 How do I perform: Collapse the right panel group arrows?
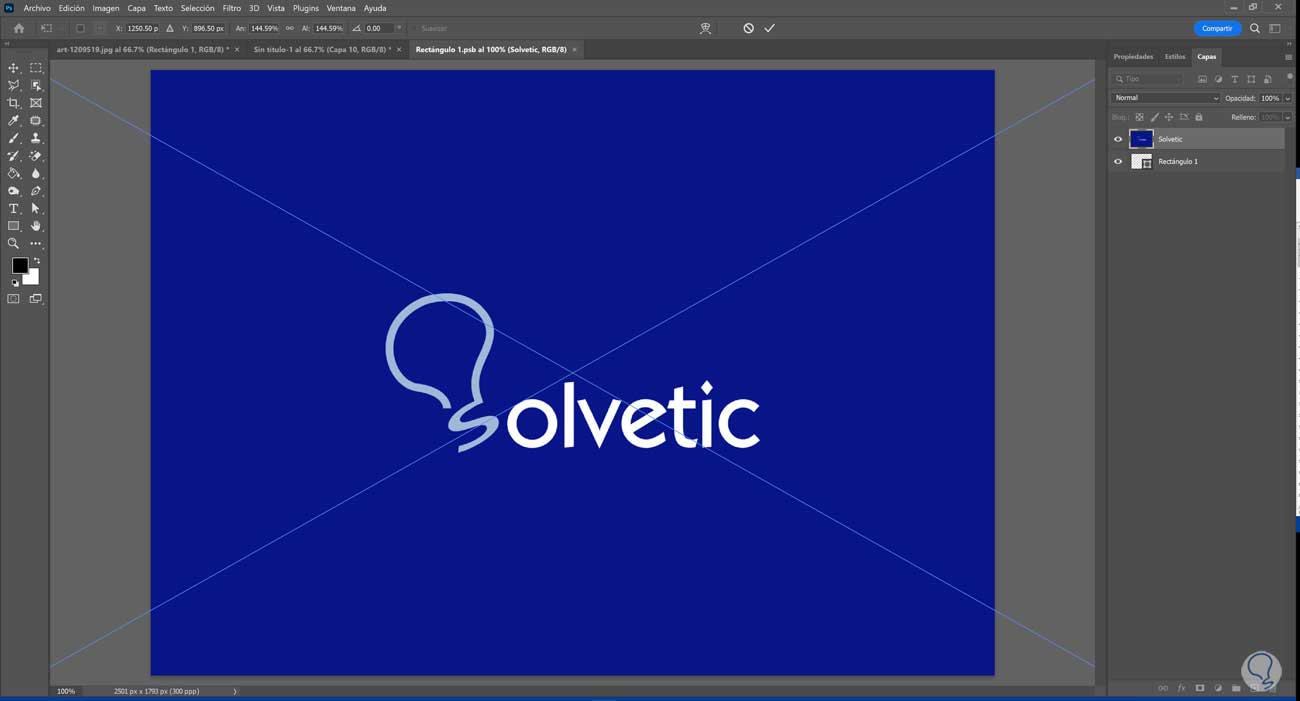point(1288,44)
